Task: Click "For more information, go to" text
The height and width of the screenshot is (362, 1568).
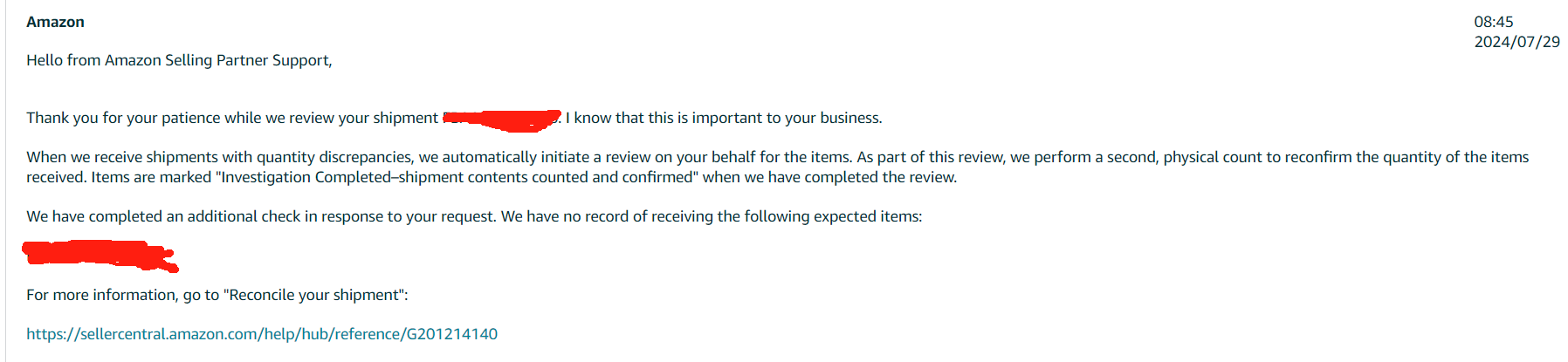Action: pos(122,295)
